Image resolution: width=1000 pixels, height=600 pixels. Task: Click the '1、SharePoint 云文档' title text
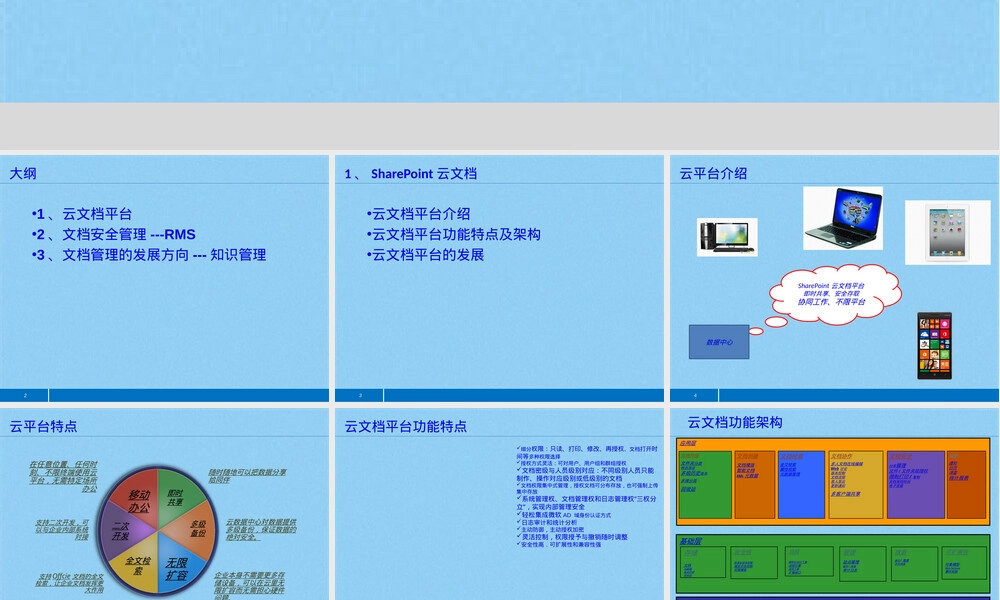411,173
